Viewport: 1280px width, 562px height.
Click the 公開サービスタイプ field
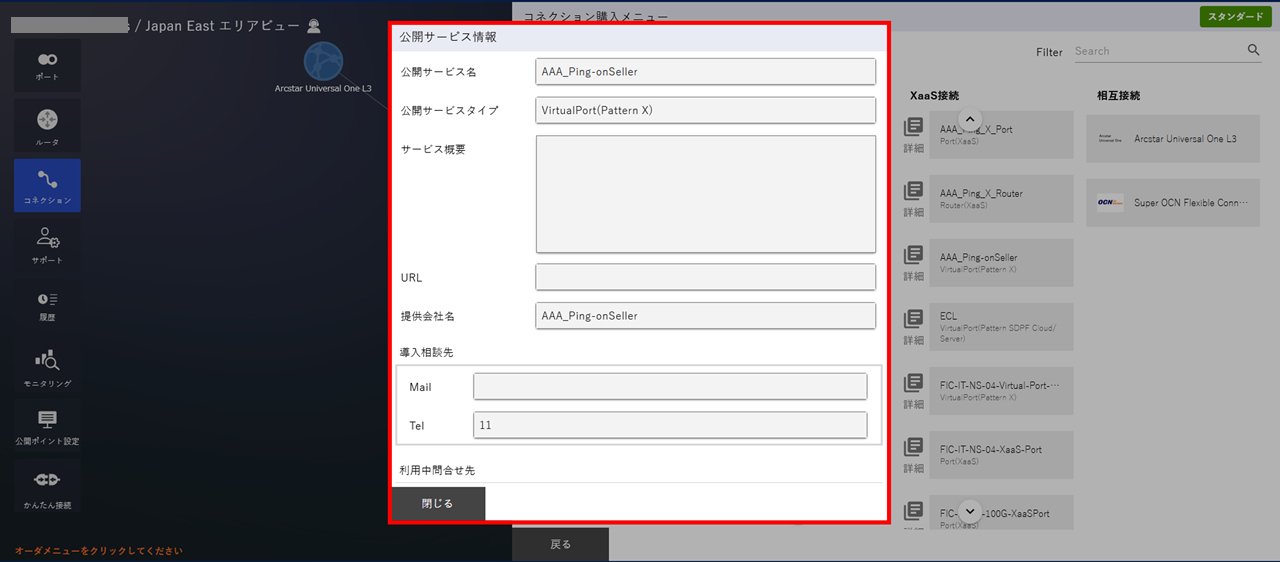pyautogui.click(x=705, y=110)
